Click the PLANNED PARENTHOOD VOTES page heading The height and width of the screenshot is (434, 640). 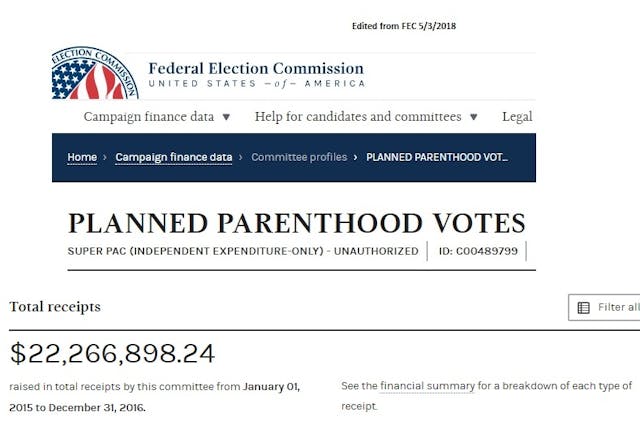296,223
